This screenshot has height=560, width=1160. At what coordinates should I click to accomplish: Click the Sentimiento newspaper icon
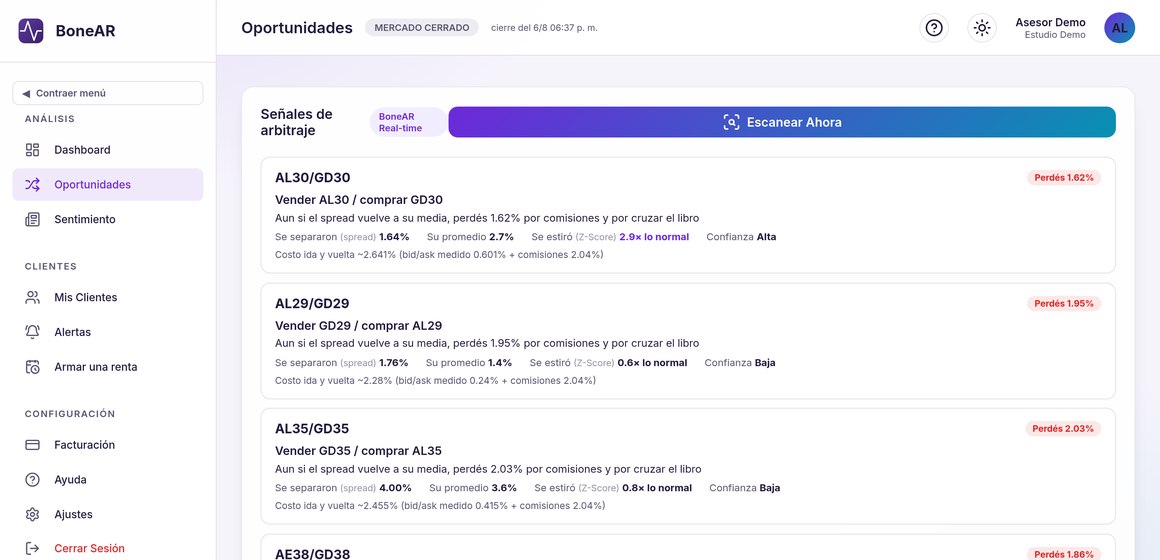[33, 220]
